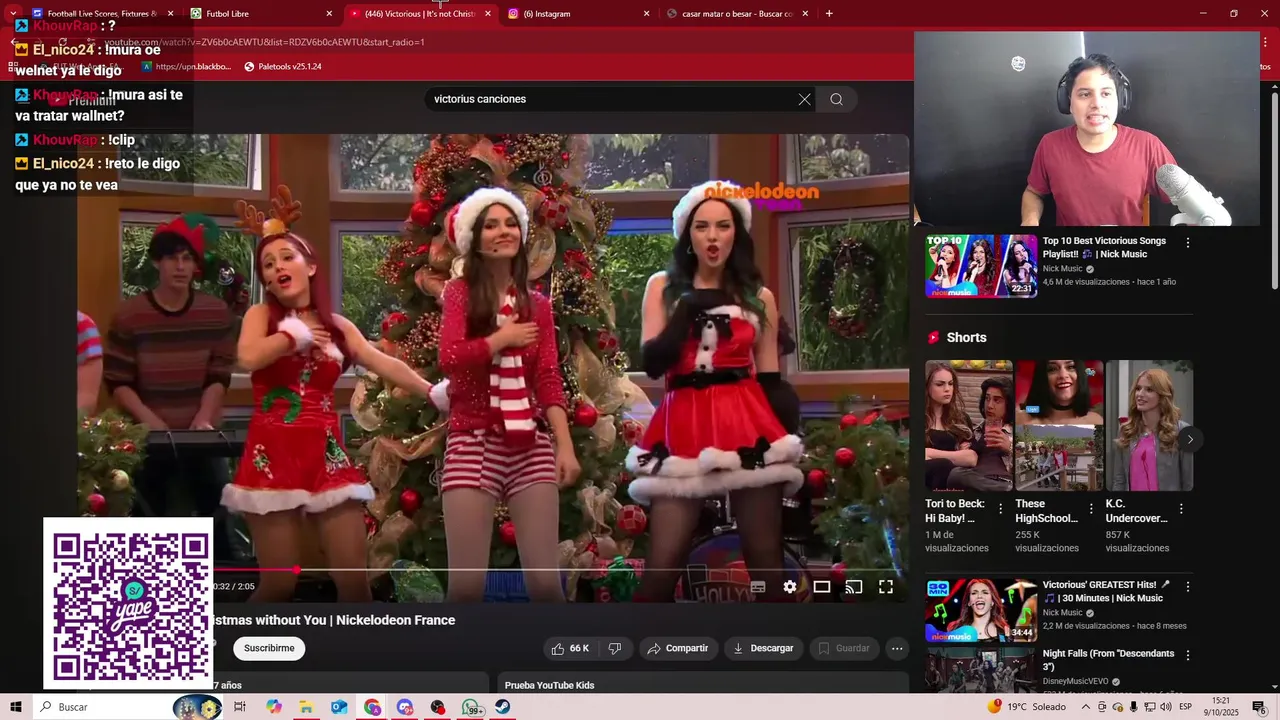Open the Night Falls video thumbnail
Image resolution: width=1280 pixels, height=720 pixels.
981,670
